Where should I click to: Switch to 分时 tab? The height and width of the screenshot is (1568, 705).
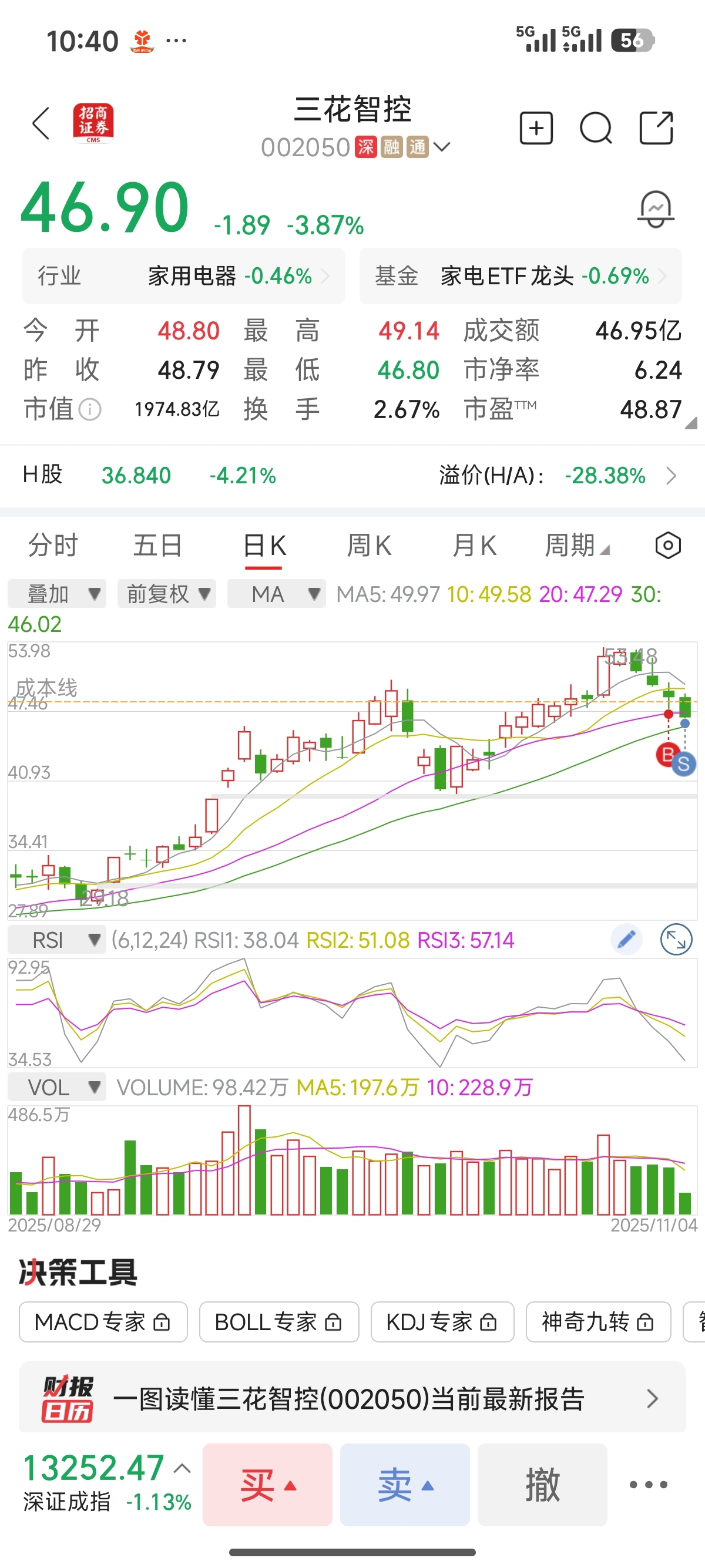pos(53,546)
